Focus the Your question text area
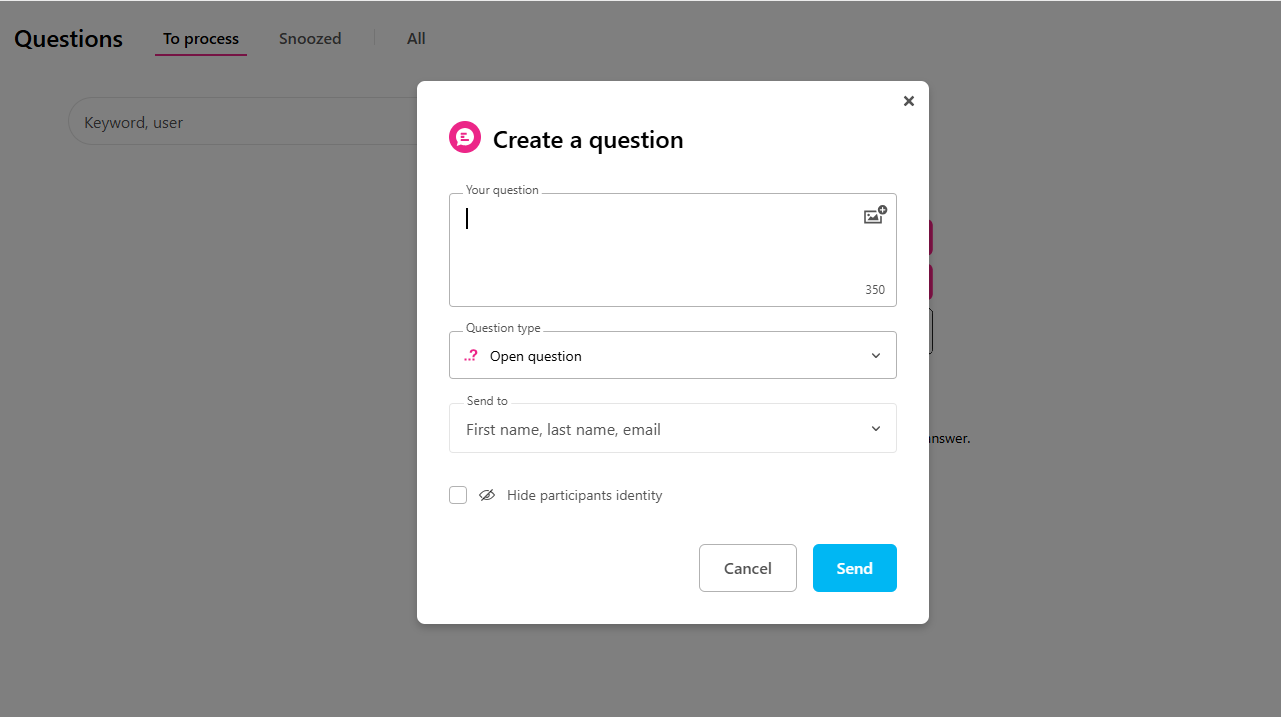This screenshot has width=1281, height=717. point(650,250)
